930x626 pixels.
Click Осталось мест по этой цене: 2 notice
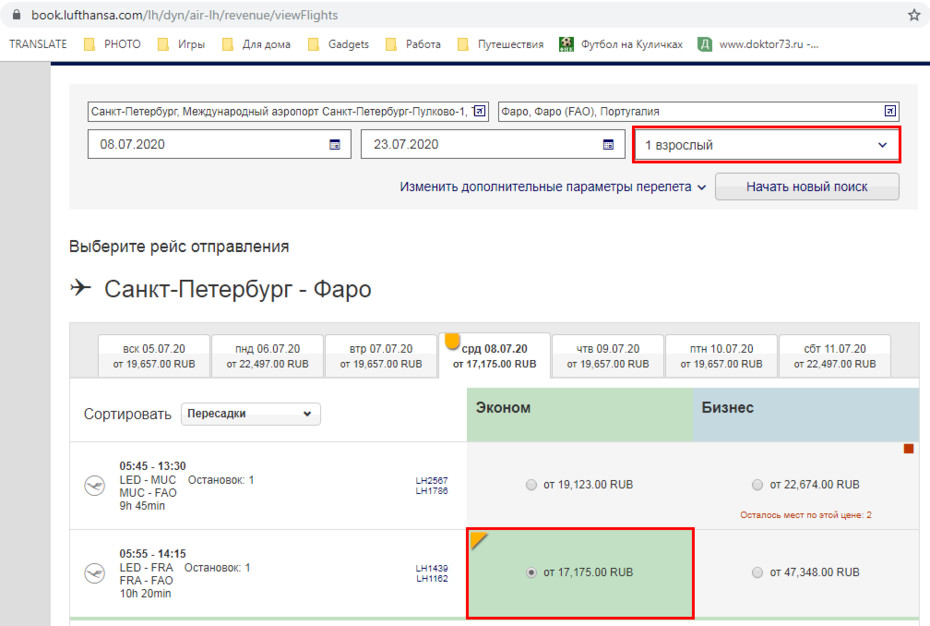tap(805, 515)
